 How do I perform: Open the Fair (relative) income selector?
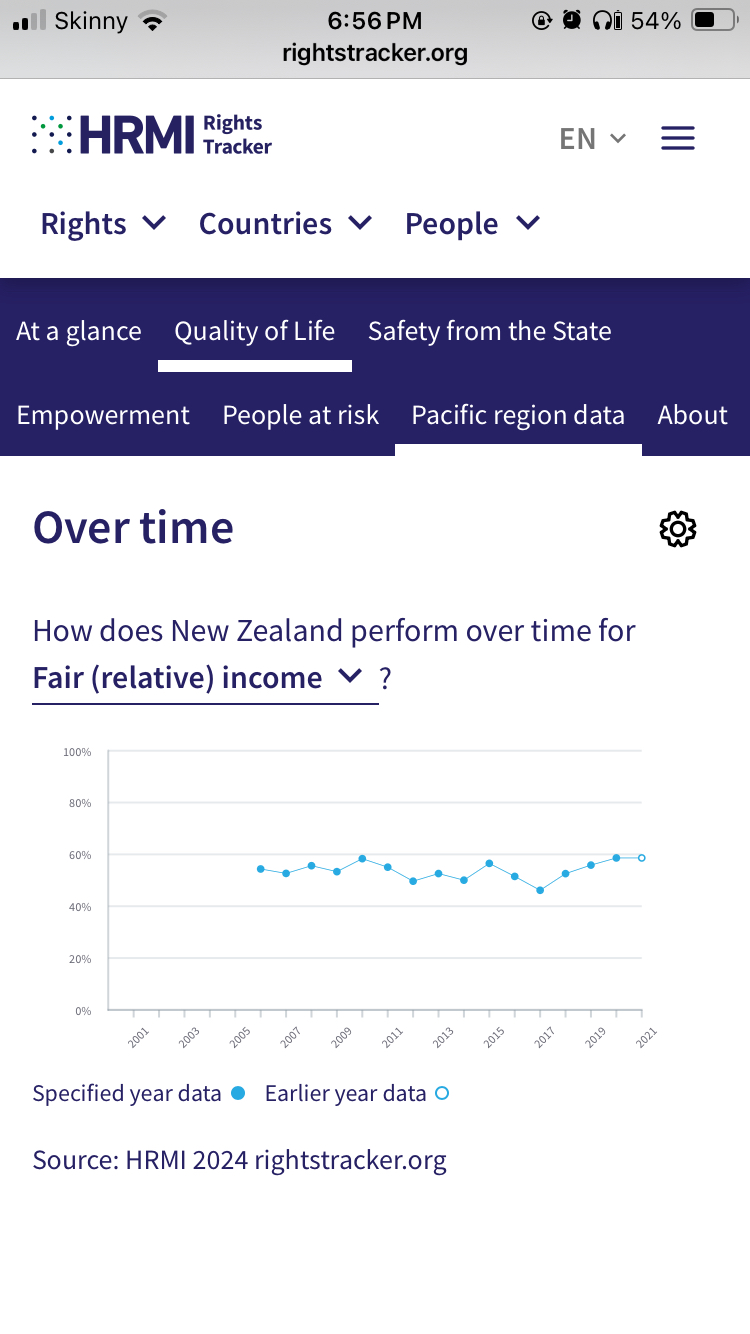click(x=198, y=678)
